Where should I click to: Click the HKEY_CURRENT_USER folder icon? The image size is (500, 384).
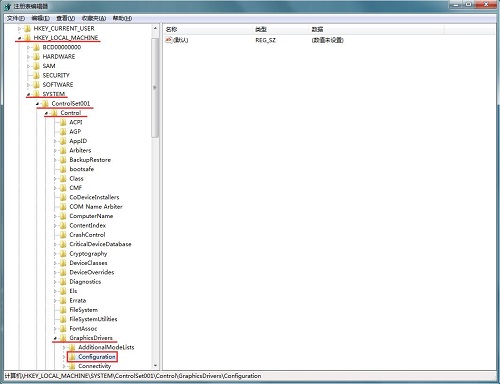coord(28,28)
